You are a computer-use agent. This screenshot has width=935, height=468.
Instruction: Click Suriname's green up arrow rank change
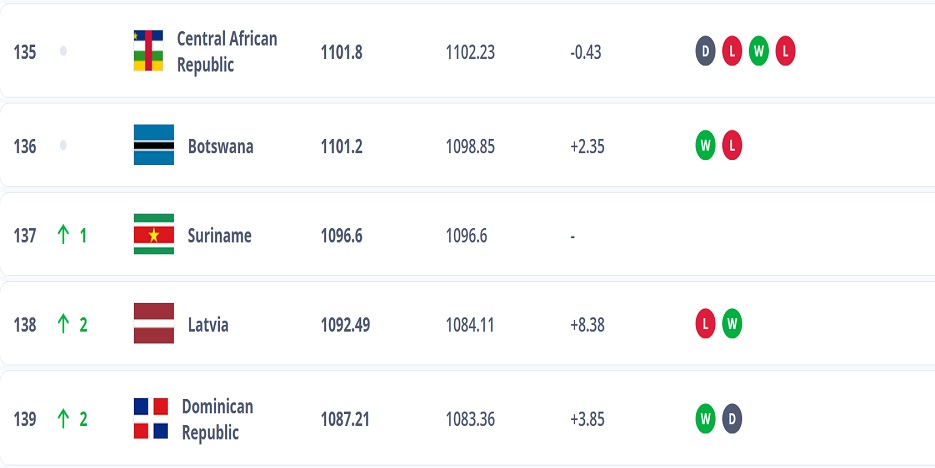[x=62, y=235]
